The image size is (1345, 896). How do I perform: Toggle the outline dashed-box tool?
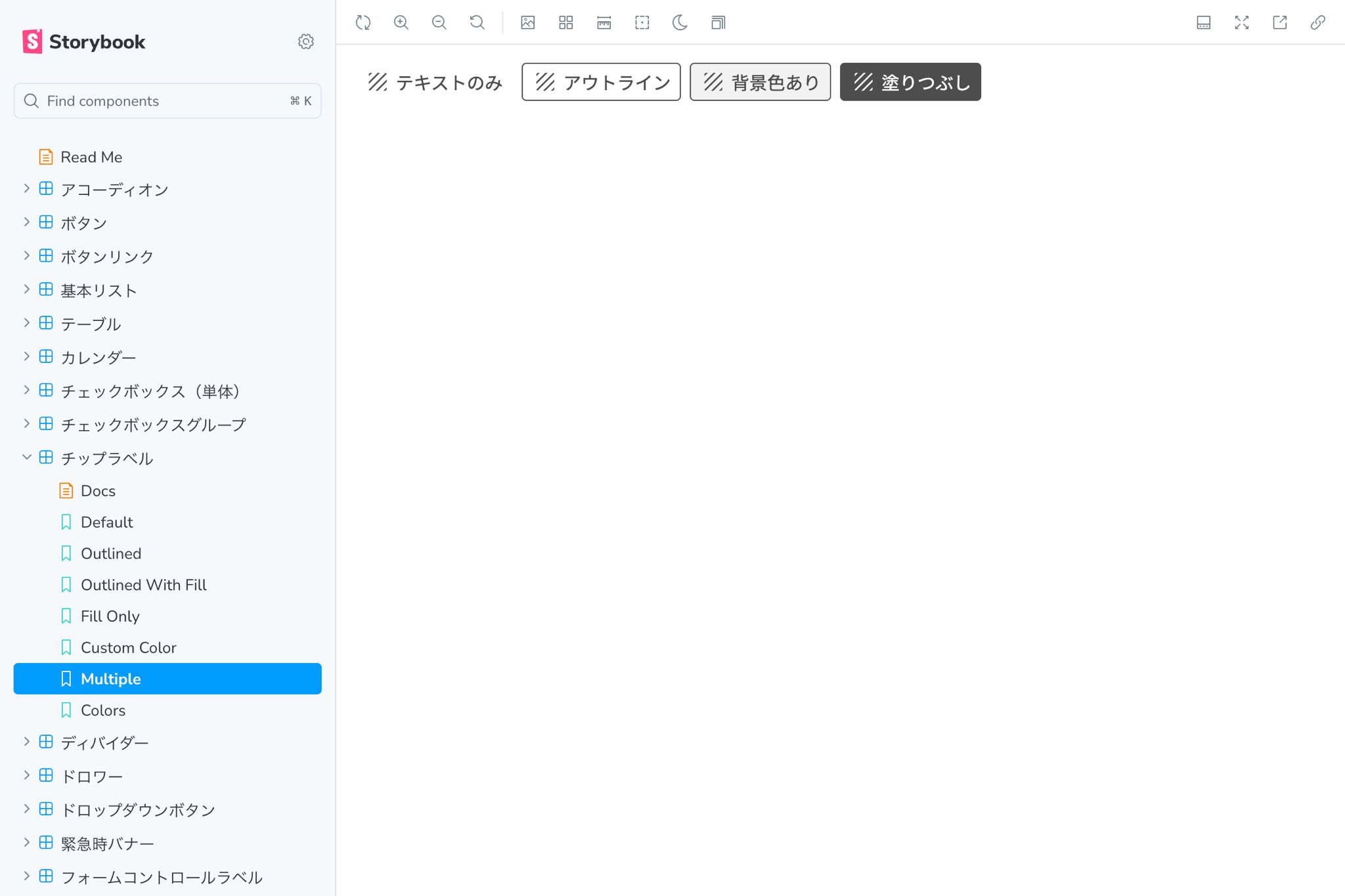(642, 23)
